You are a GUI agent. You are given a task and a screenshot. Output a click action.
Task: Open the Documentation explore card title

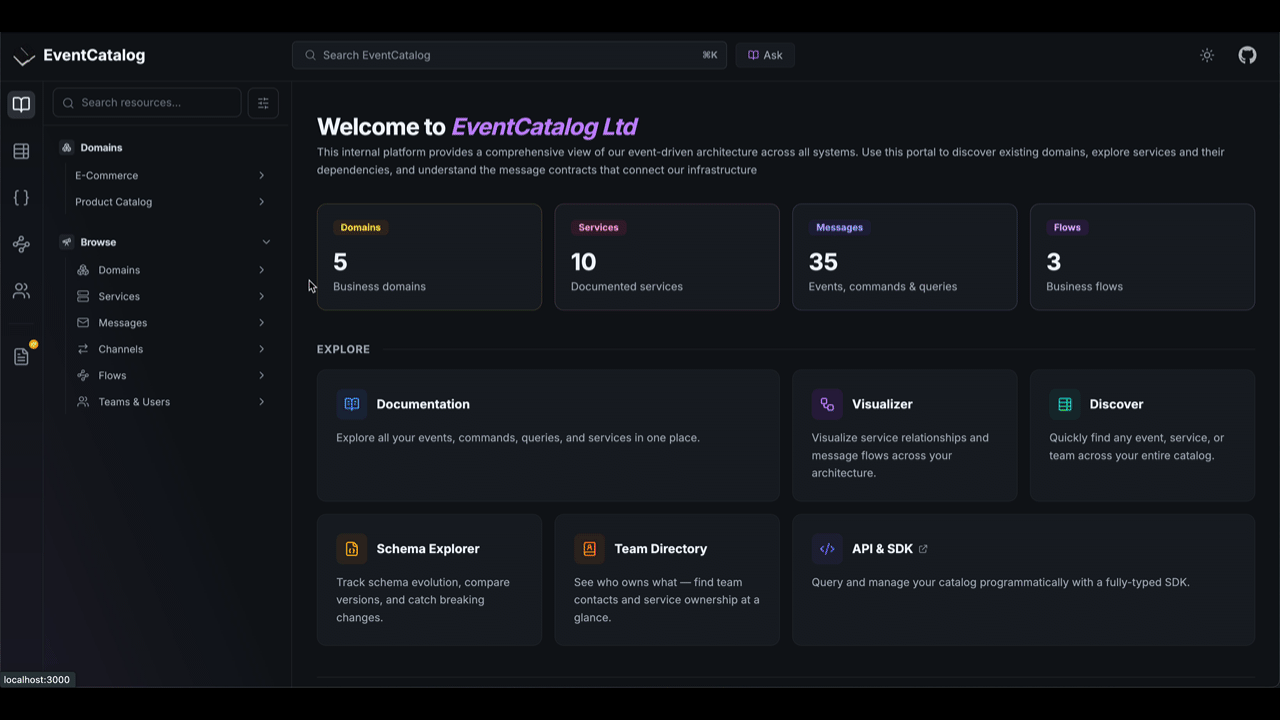point(423,404)
